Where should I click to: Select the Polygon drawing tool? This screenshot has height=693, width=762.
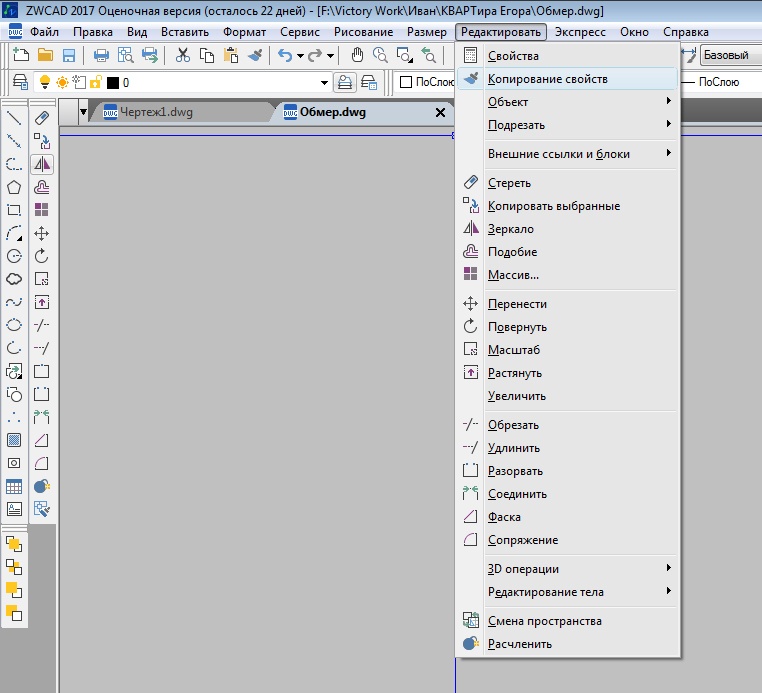click(14, 187)
